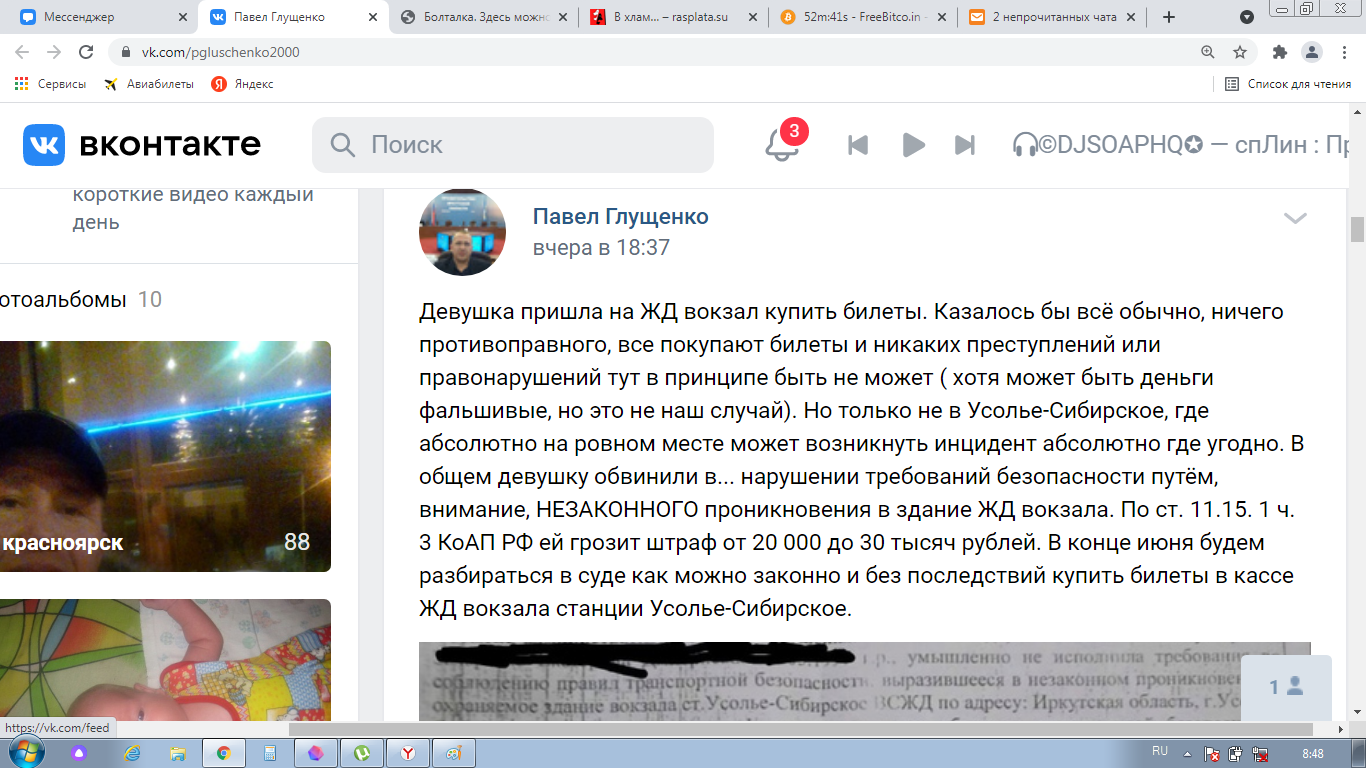This screenshot has width=1366, height=768.
Task: Open Chrome extensions puzzle icon
Action: coord(1280,52)
